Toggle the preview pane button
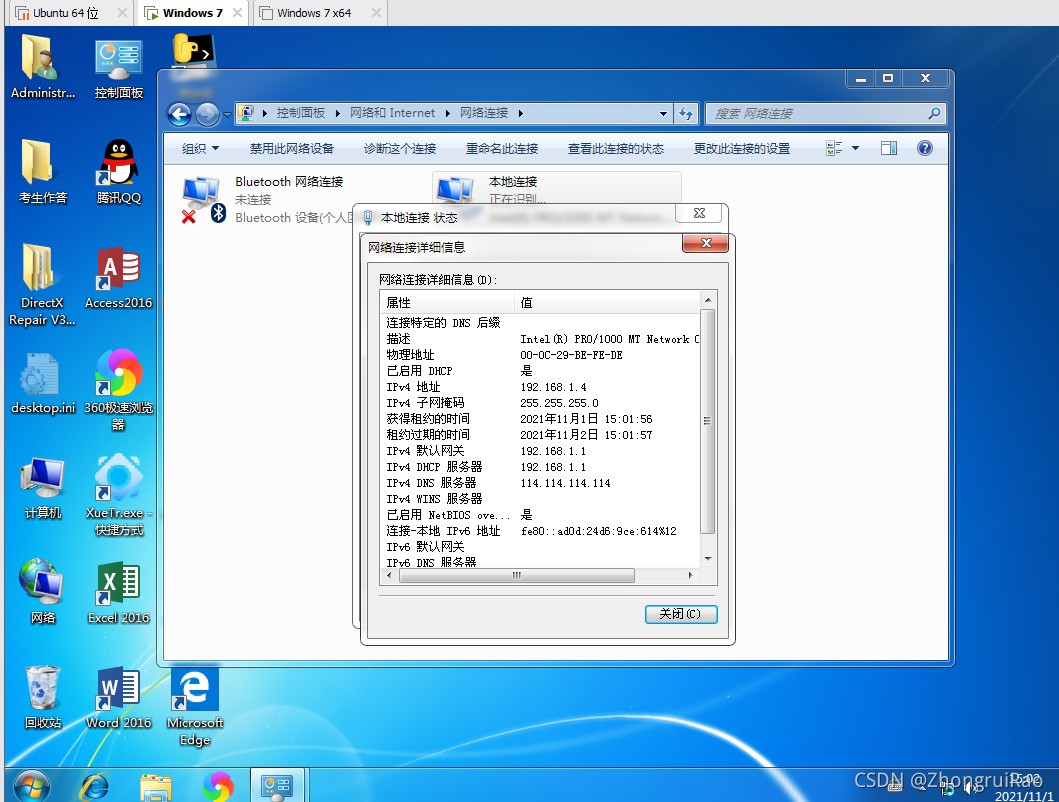The width and height of the screenshot is (1059, 802). 889,148
